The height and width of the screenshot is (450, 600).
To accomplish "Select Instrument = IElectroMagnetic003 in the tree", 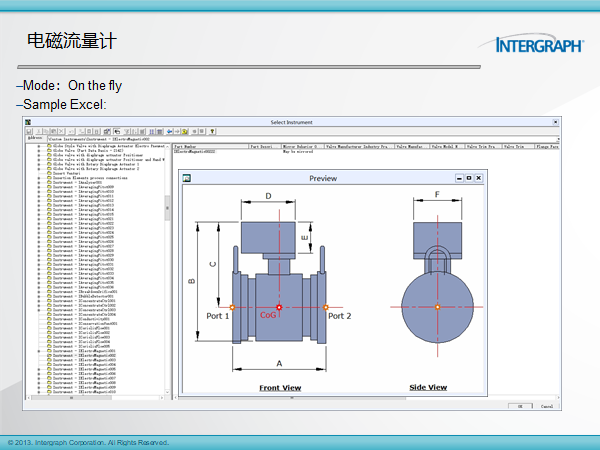I will click(85, 360).
